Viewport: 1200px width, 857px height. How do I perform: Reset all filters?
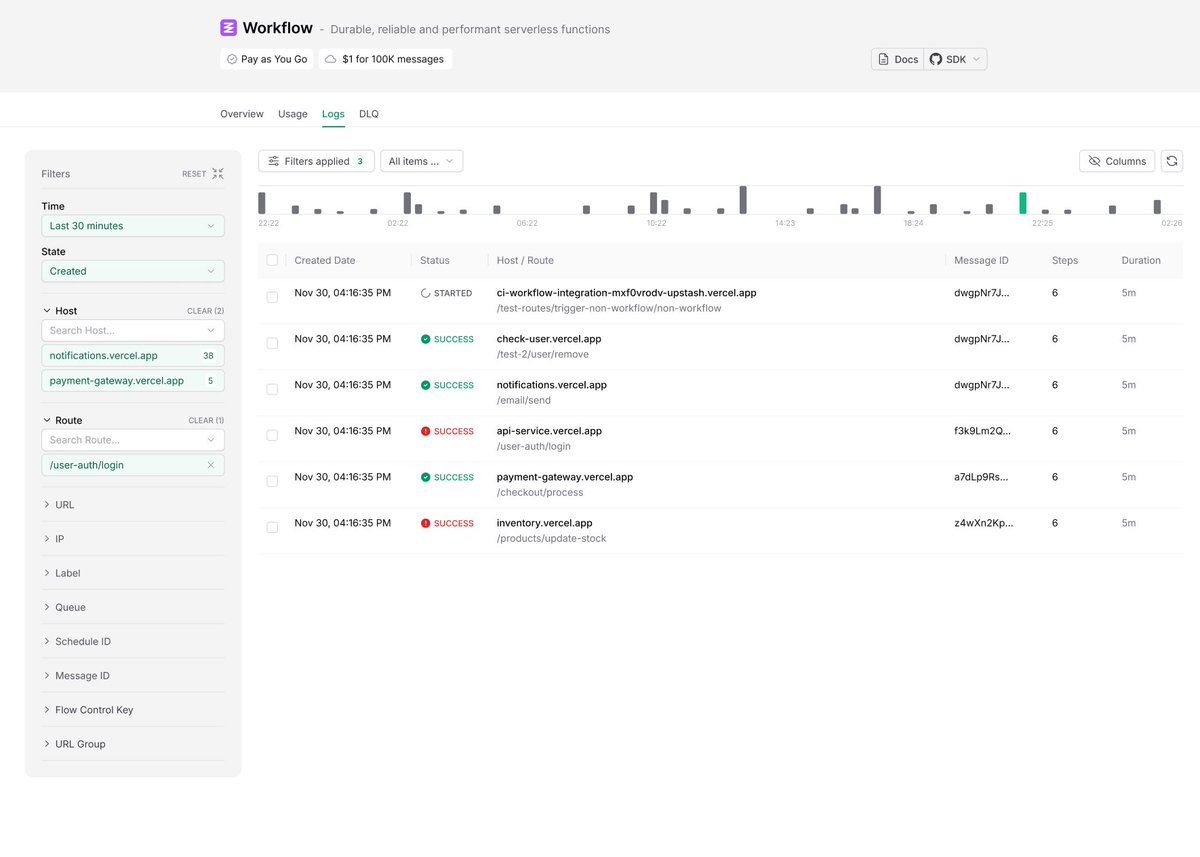pyautogui.click(x=194, y=174)
